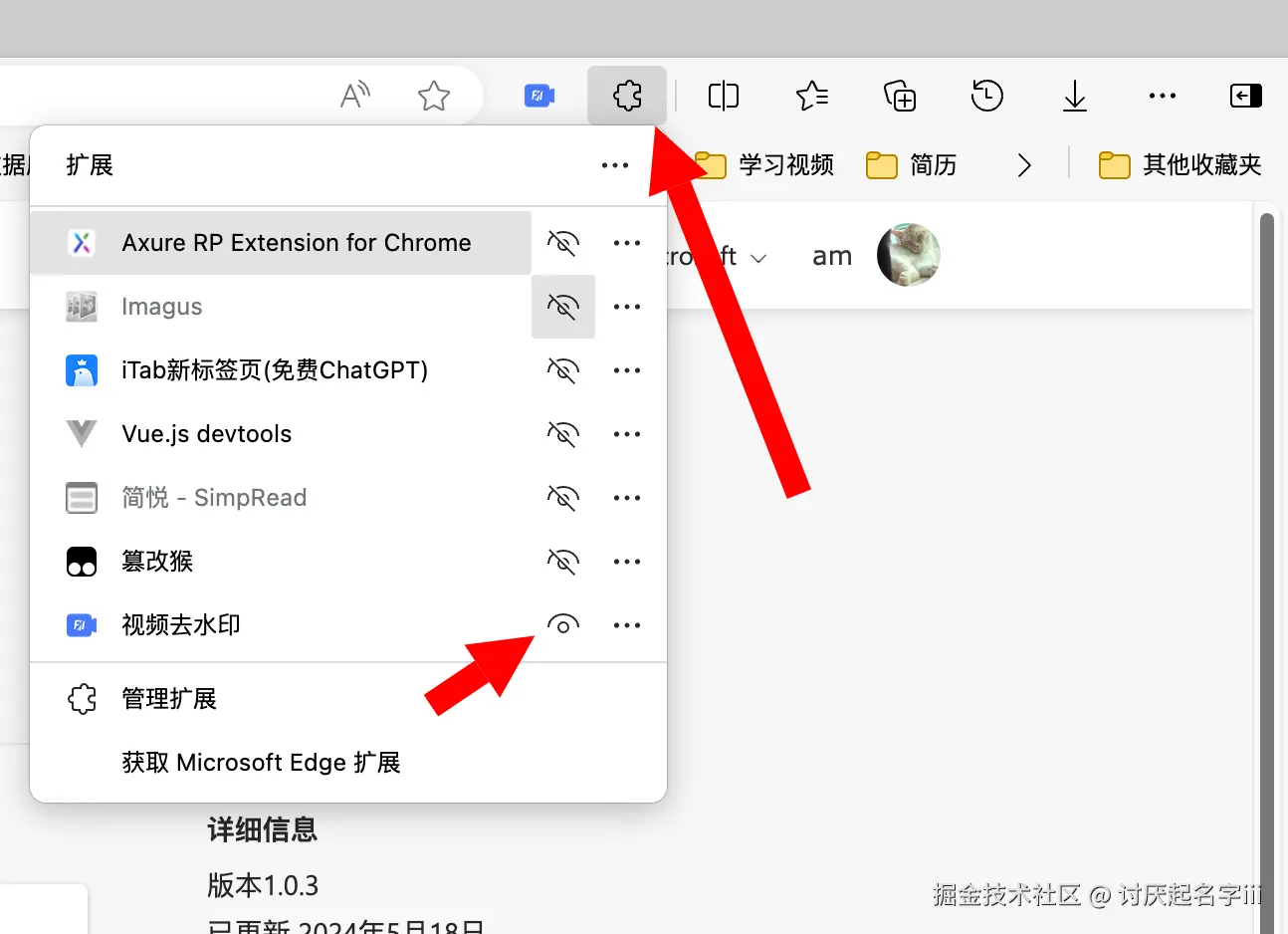Add page to favorites with star icon
Image resolution: width=1288 pixels, height=934 pixels.
tap(434, 96)
